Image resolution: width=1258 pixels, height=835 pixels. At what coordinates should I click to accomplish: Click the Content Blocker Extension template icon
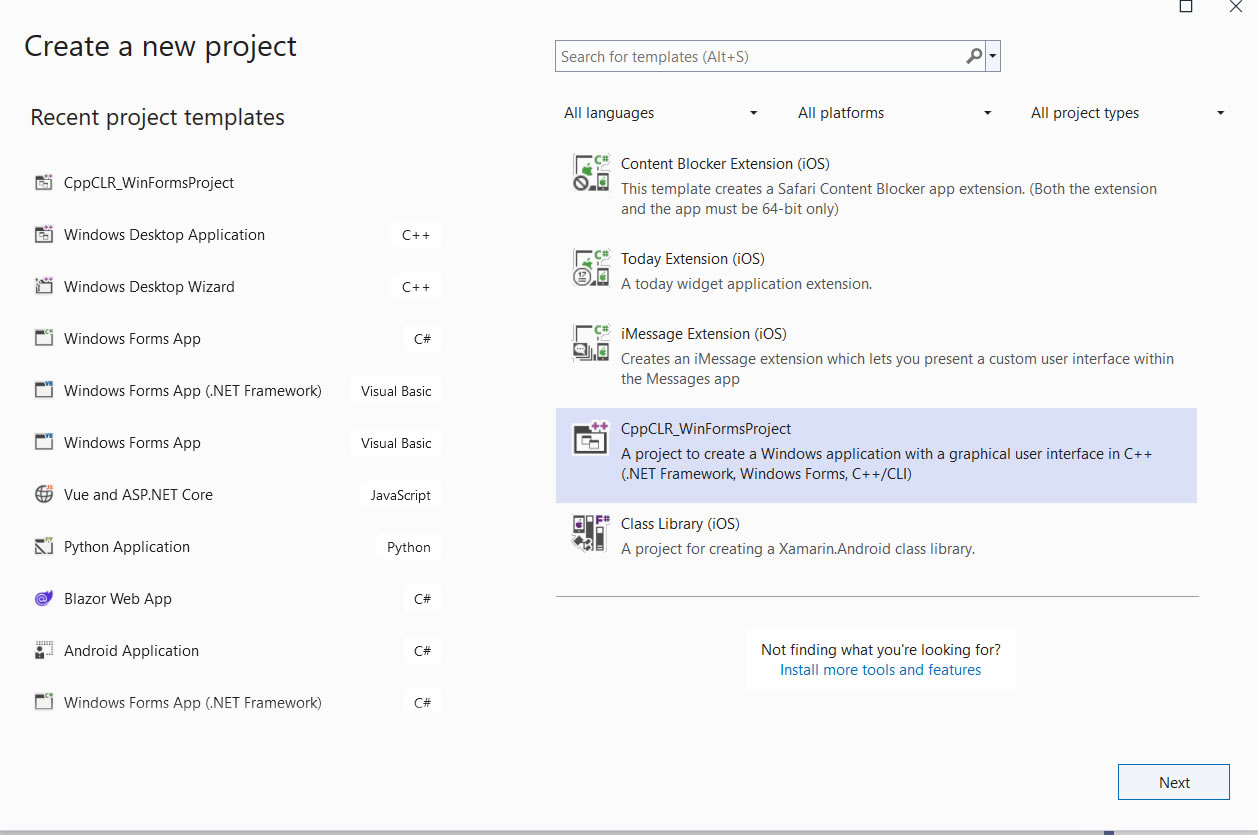pyautogui.click(x=591, y=173)
